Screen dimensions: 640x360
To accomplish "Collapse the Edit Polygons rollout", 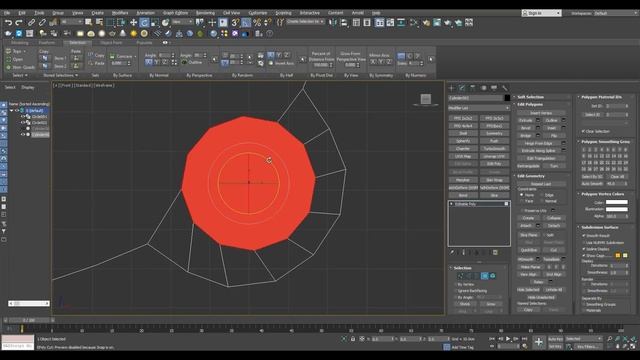I will click(530, 104).
